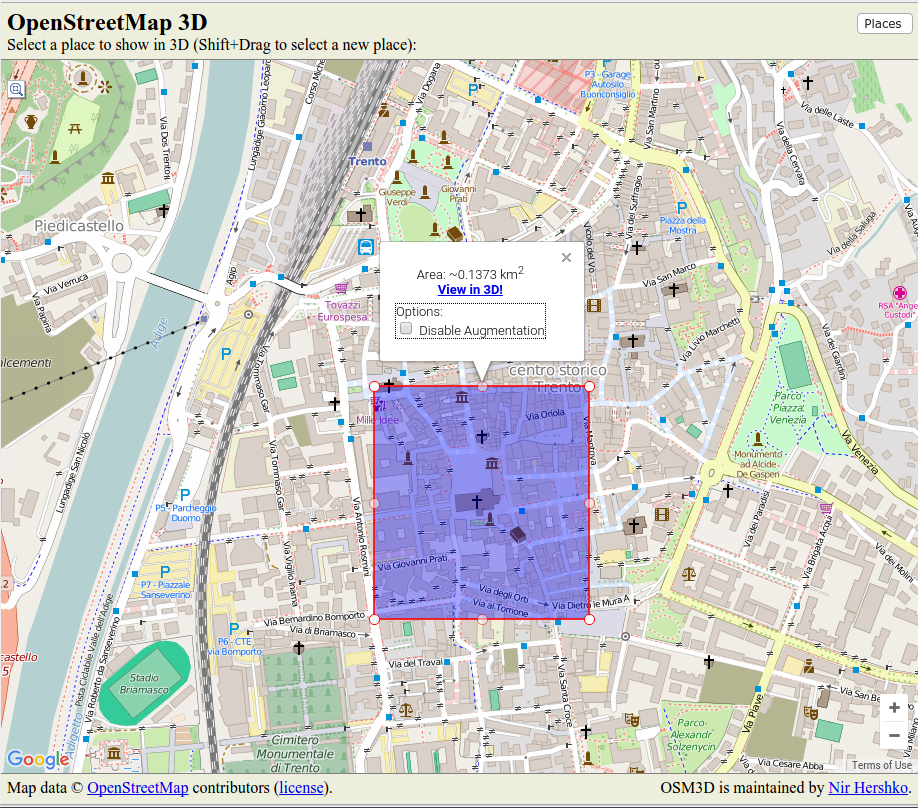Image resolution: width=918 pixels, height=808 pixels.
Task: Click the large parking P icon by Adige
Action: click(x=226, y=354)
